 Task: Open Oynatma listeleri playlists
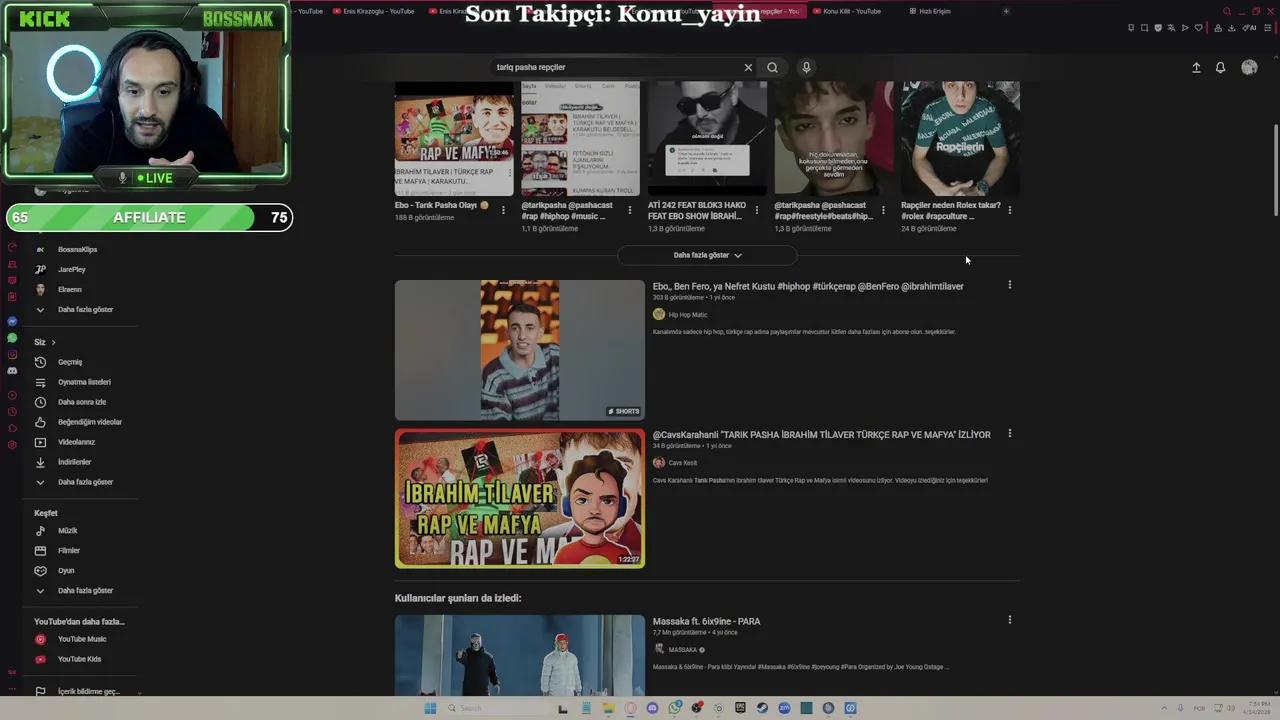(85, 382)
